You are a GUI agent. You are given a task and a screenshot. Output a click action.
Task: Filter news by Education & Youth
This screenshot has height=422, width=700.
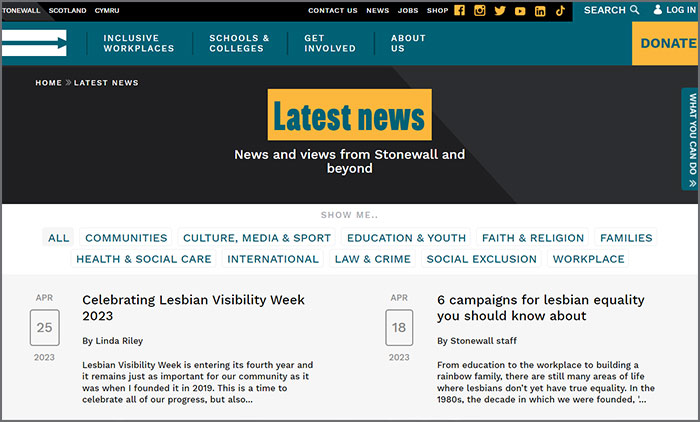[406, 238]
